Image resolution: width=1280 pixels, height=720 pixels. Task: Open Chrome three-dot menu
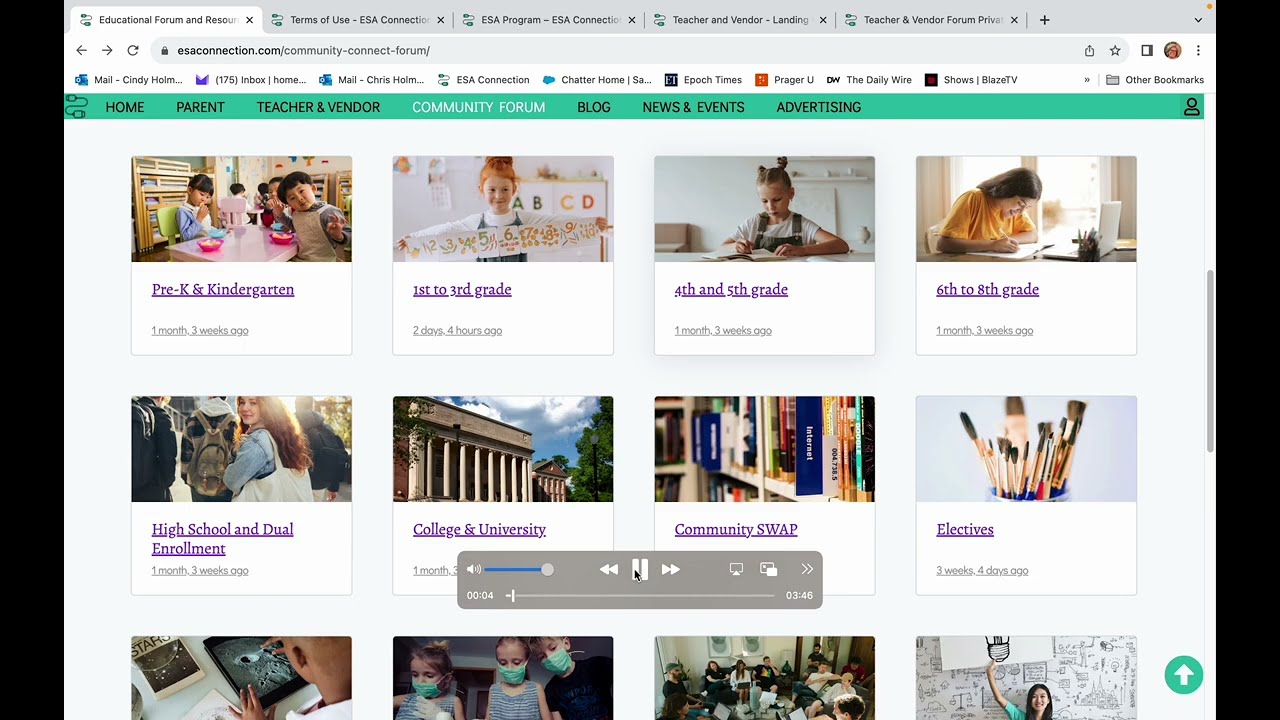pyautogui.click(x=1198, y=50)
